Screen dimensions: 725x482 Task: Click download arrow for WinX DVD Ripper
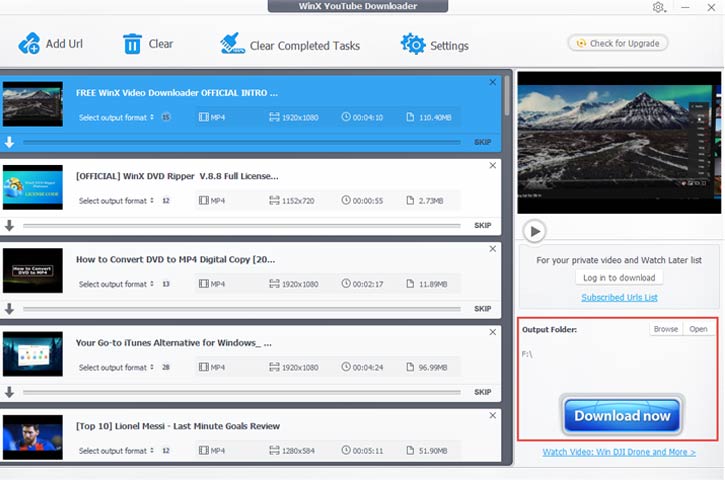coord(9,225)
